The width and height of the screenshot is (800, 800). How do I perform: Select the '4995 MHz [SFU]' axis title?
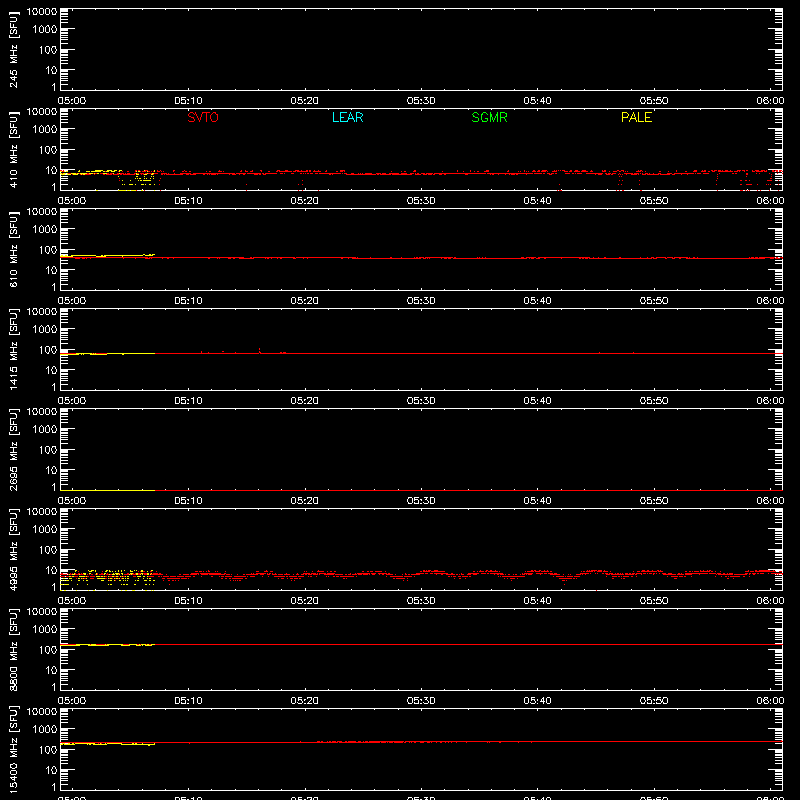pos(14,549)
